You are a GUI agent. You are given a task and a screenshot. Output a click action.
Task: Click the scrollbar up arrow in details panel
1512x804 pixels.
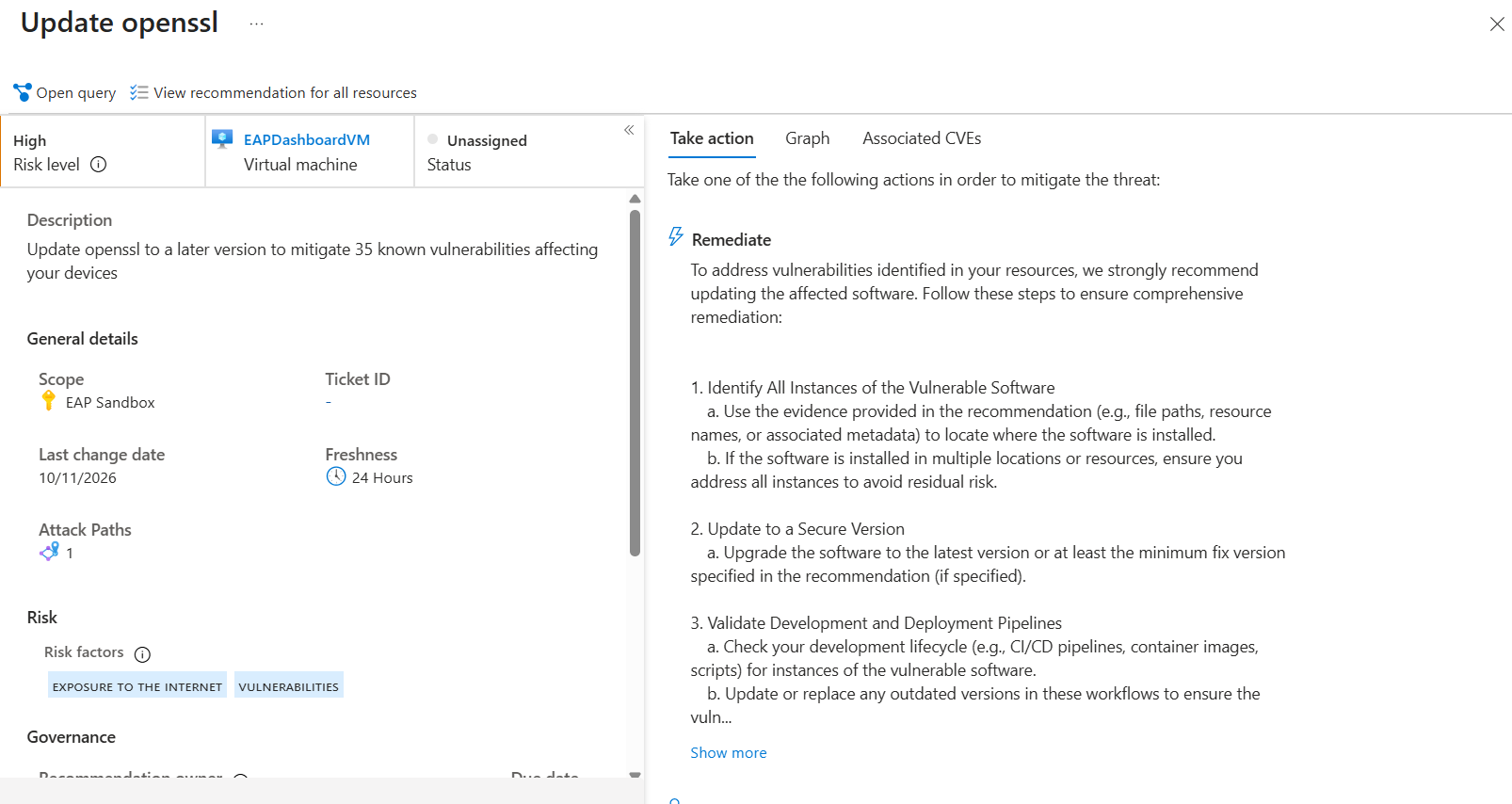pos(635,199)
